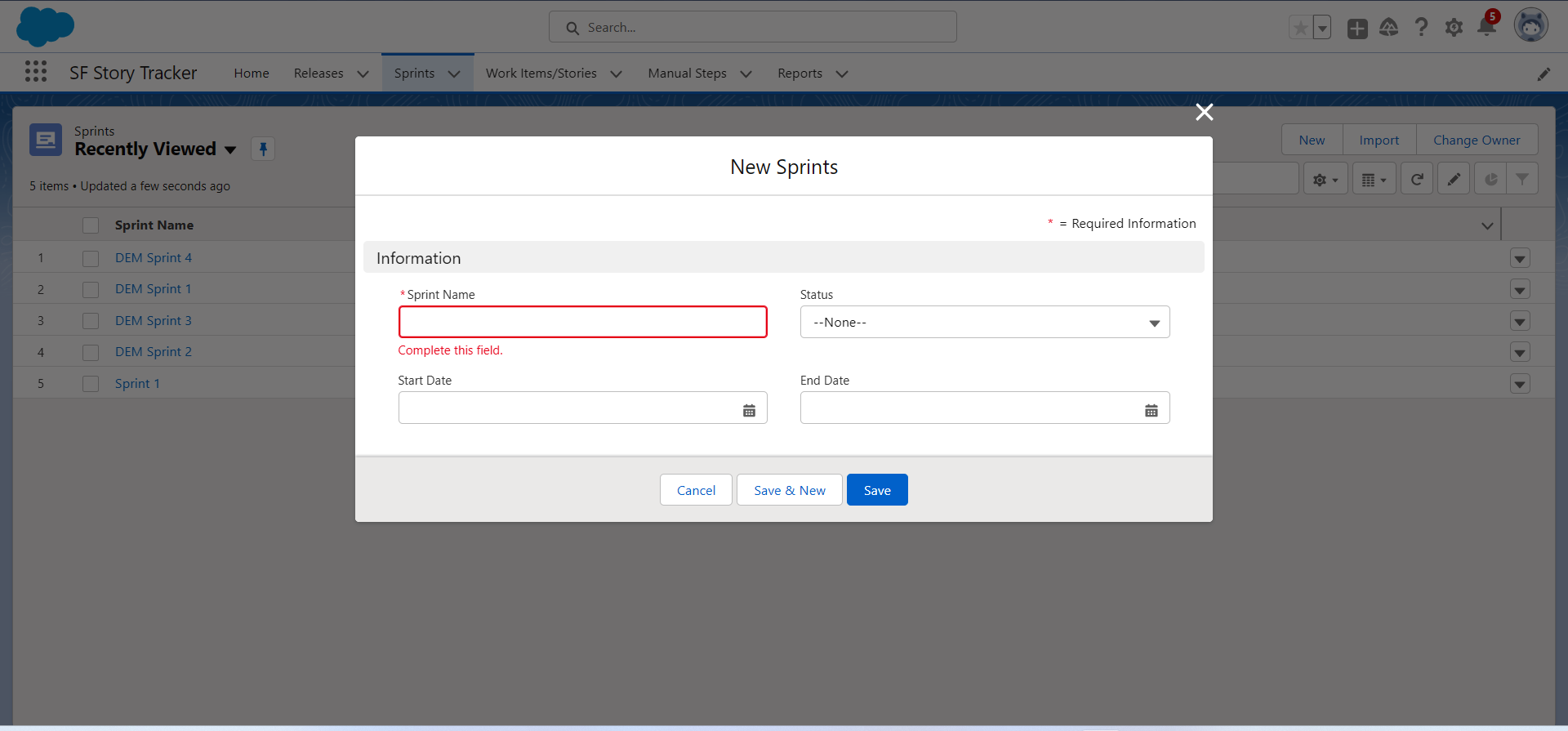Open the DEM Sprint 4 record link
Screen dimensions: 1568x731
[x=154, y=258]
